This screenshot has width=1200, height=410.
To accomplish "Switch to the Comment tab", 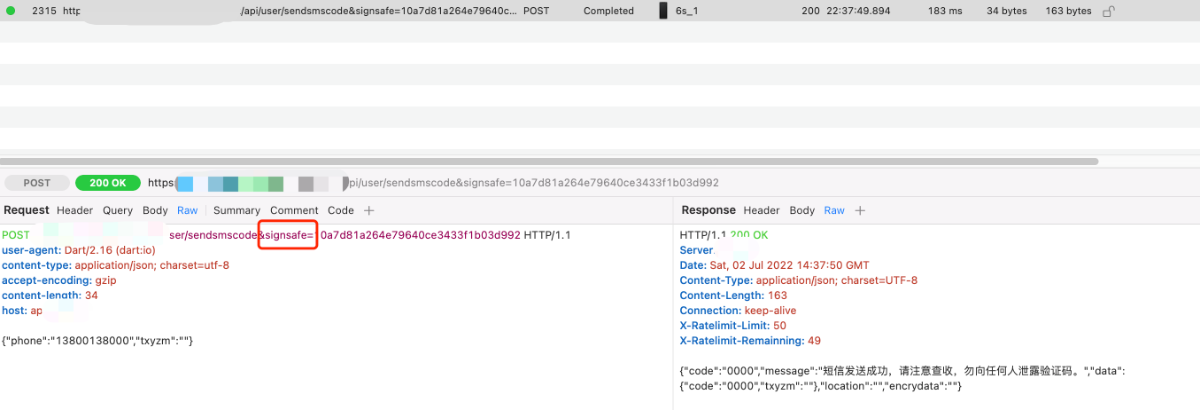I will [294, 211].
